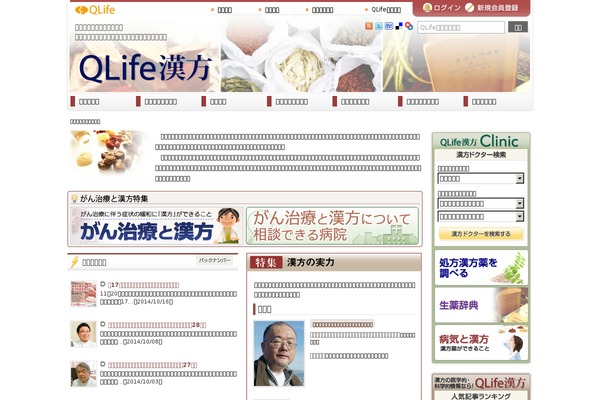This screenshot has height=400, width=600.
Task: Open the がん治療と漢方 feature banner
Action: click(157, 226)
